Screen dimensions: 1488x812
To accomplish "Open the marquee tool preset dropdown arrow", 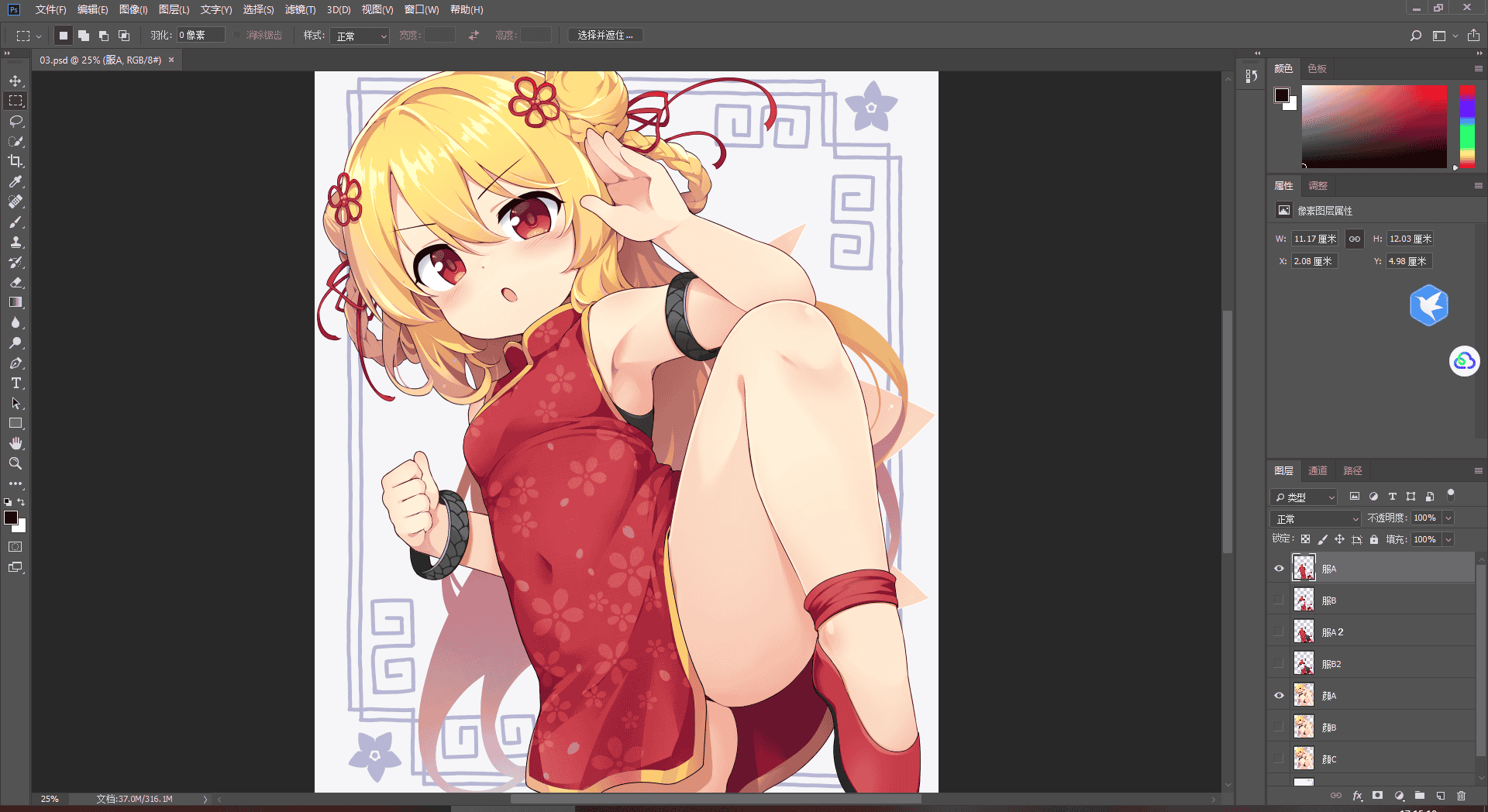I will (x=39, y=36).
